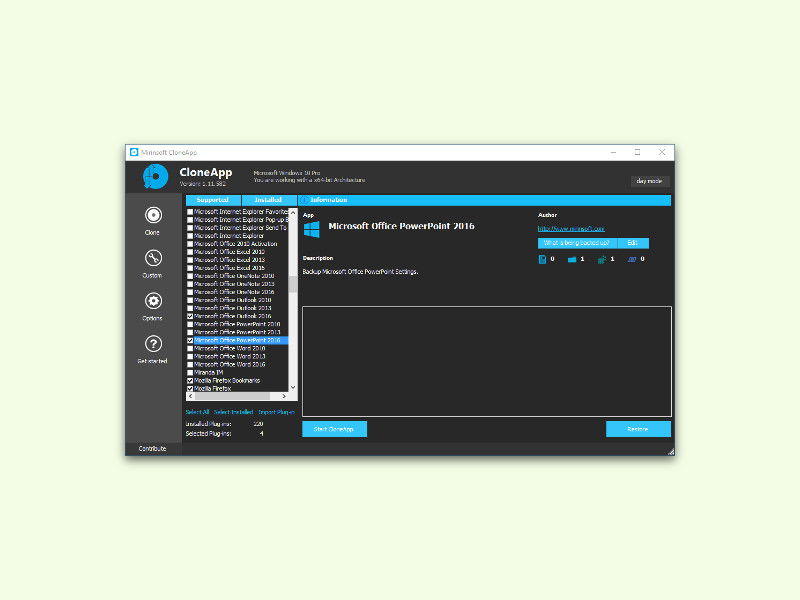This screenshot has width=800, height=600.
Task: Click the registry count icon
Action: [602, 259]
